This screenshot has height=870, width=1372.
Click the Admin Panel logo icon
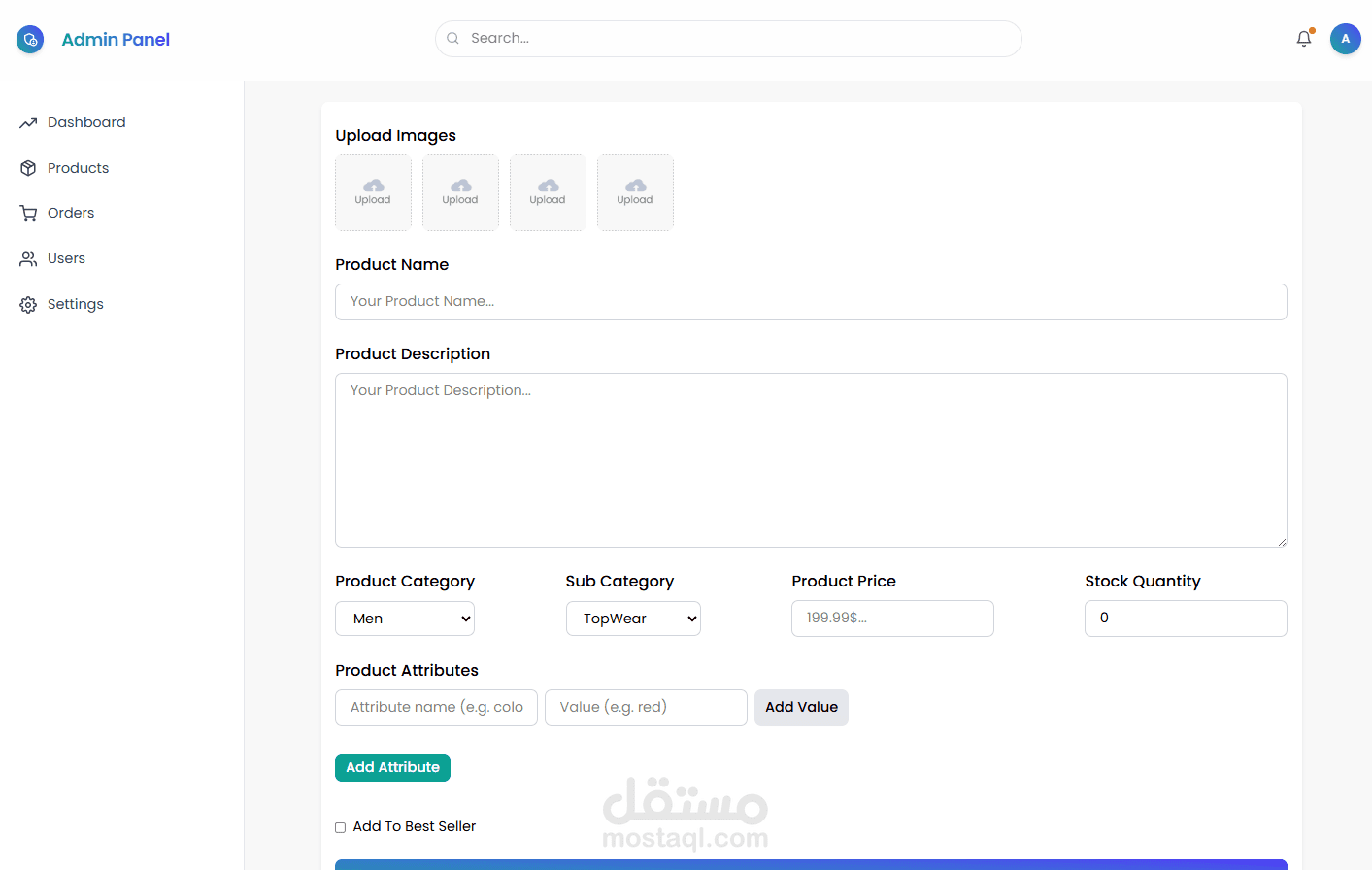point(30,39)
